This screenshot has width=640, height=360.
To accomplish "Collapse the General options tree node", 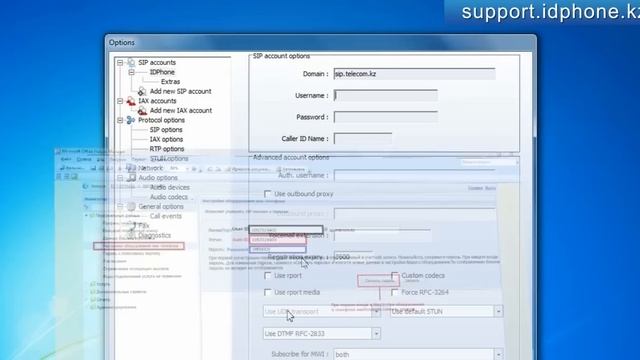I will tap(120, 207).
